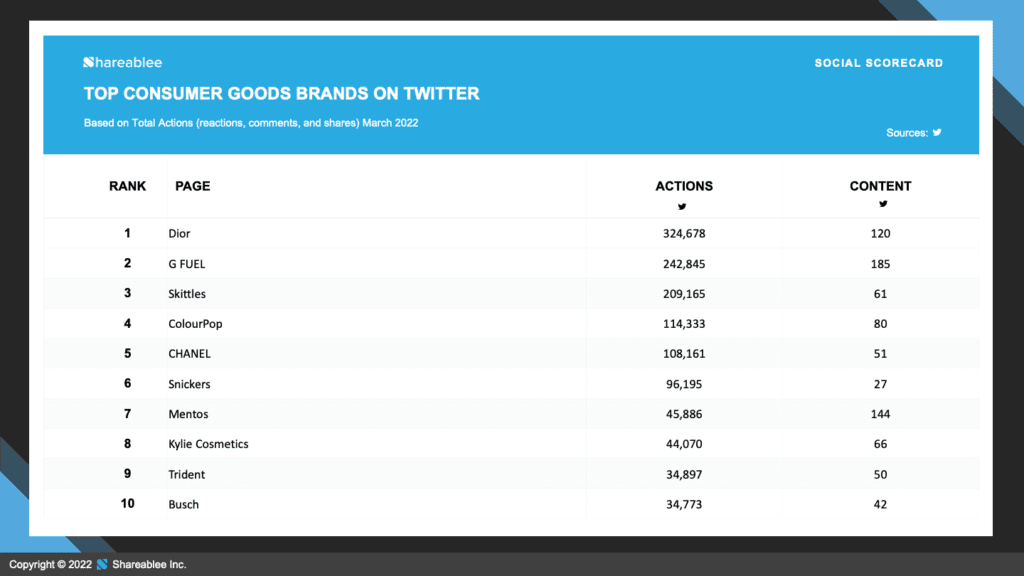Click the Twitter bird next to Sources

pyautogui.click(x=937, y=133)
